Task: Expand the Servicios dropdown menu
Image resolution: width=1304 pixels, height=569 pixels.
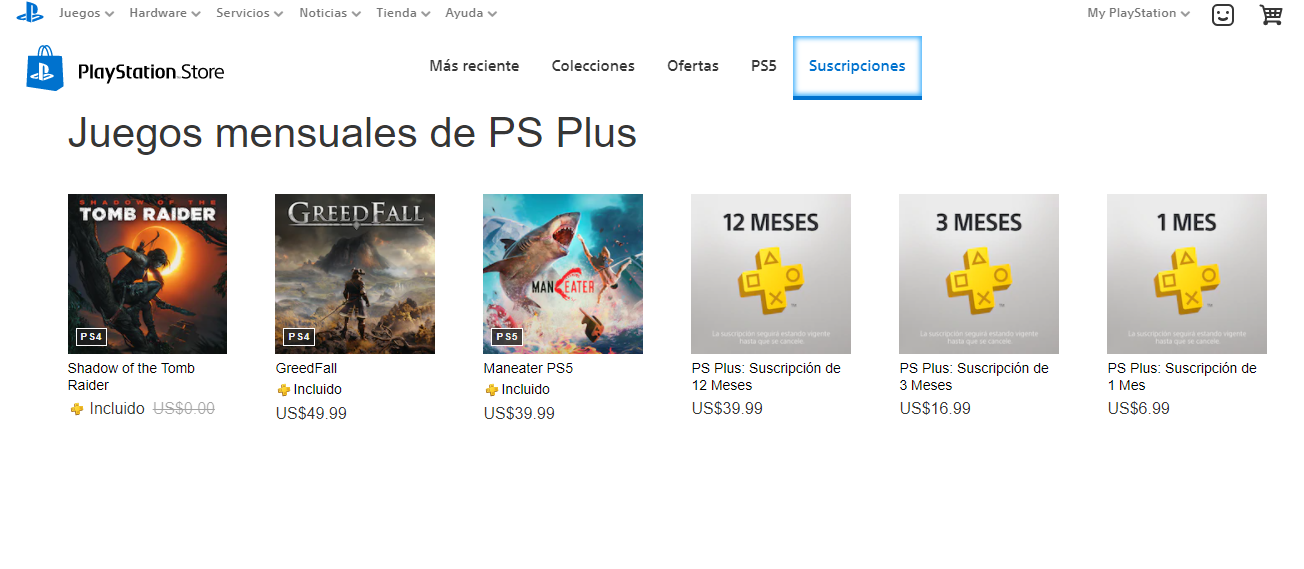Action: click(x=249, y=13)
